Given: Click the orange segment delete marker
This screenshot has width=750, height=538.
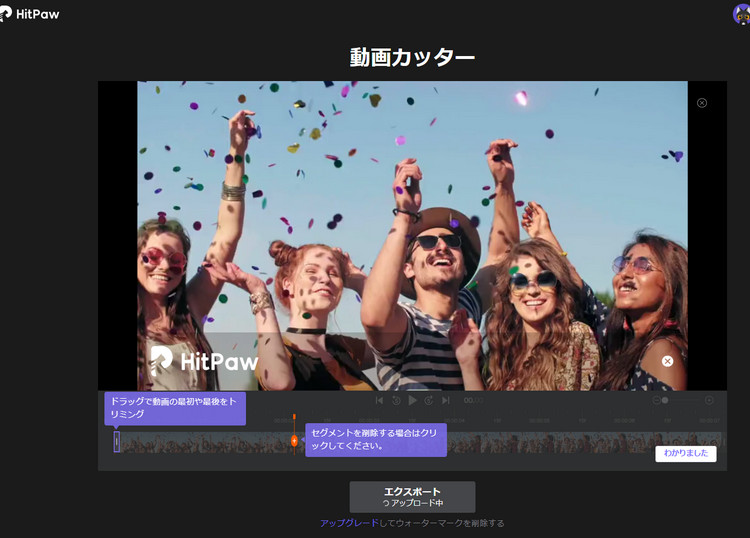Looking at the screenshot, I should click(294, 440).
